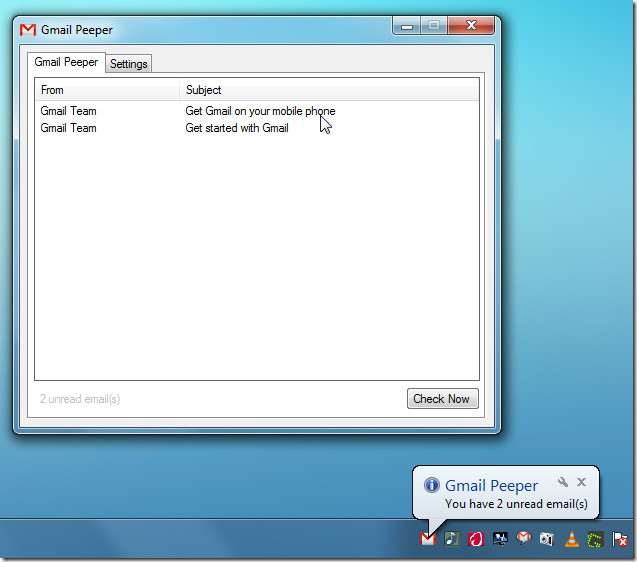
Task: Open the Gmail Peeper tray icon
Action: pyautogui.click(x=428, y=539)
